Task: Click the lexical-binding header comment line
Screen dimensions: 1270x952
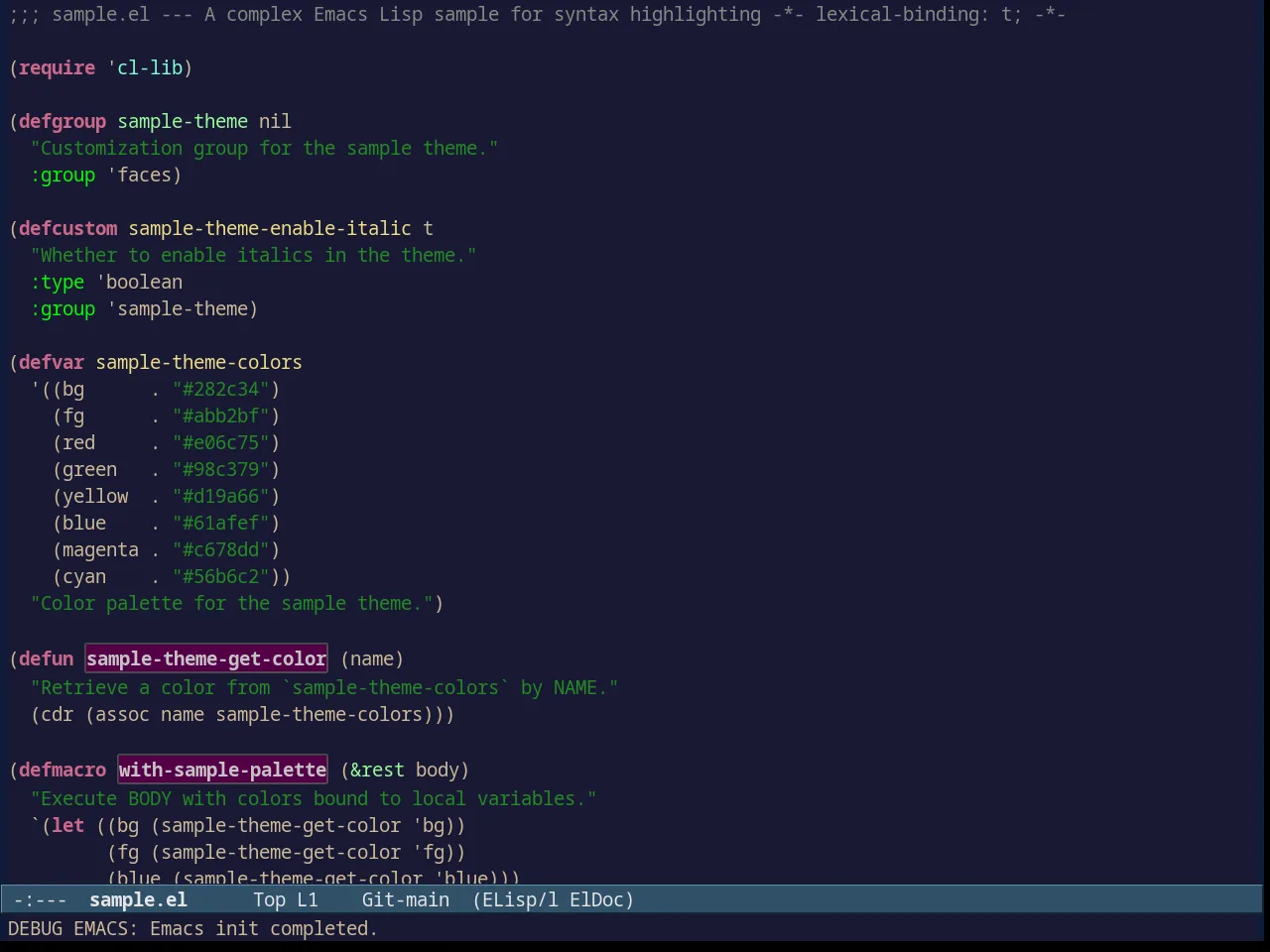Action: pyautogui.click(x=537, y=14)
